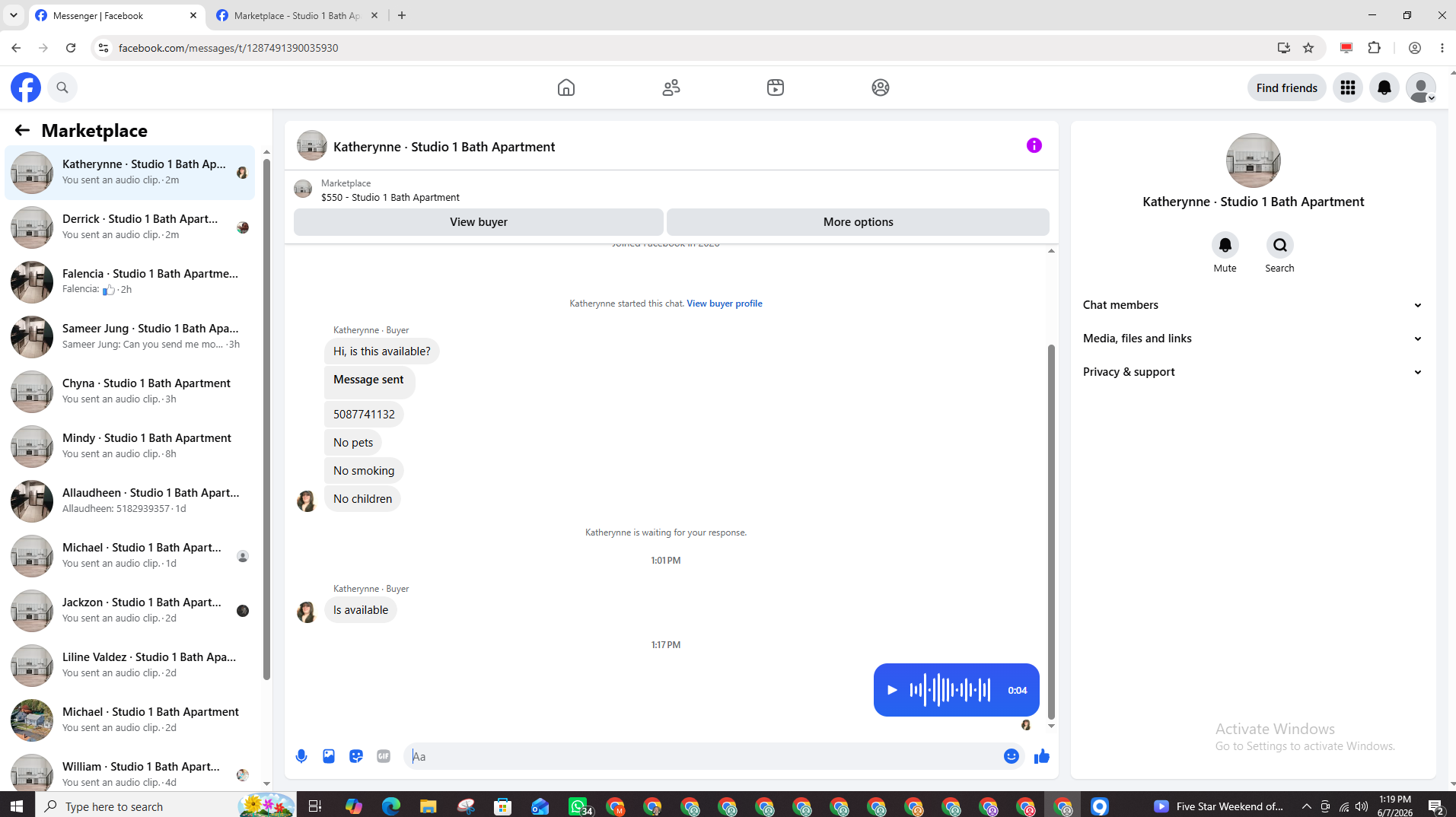1456x817 pixels.
Task: Click the address bar URL
Action: pos(228,48)
